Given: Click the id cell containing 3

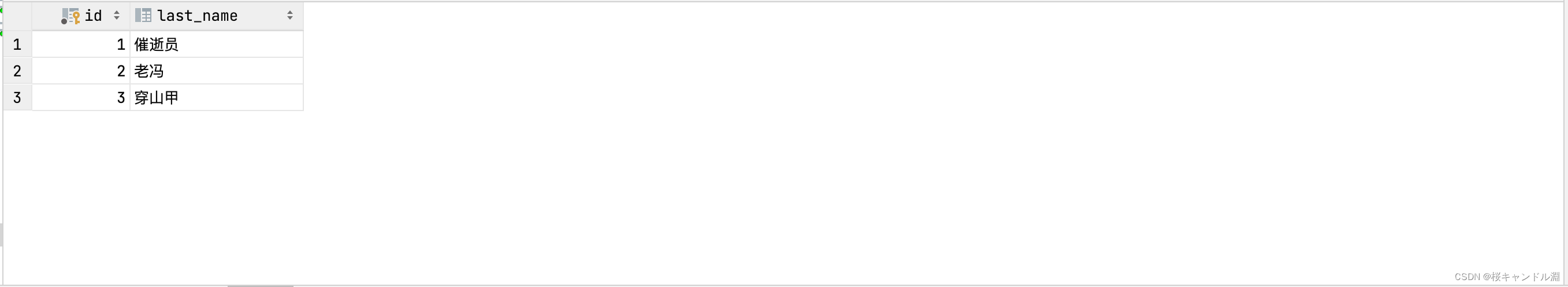Looking at the screenshot, I should 81,97.
